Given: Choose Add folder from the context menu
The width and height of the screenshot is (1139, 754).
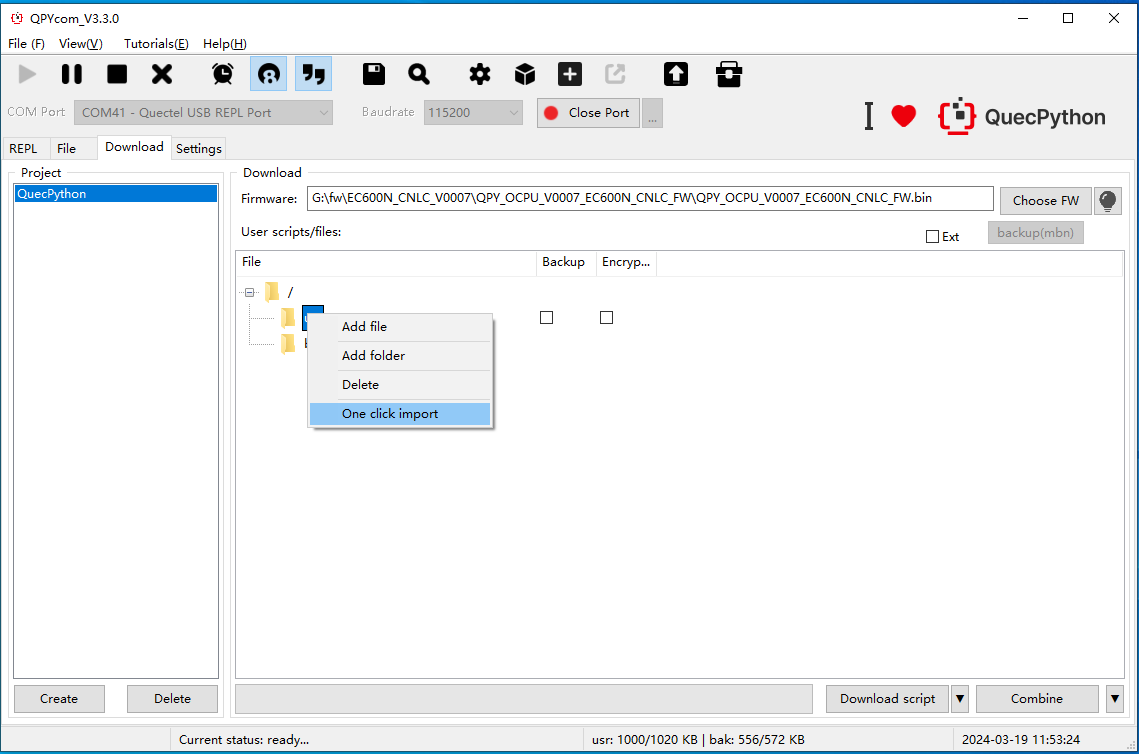Looking at the screenshot, I should [400, 356].
